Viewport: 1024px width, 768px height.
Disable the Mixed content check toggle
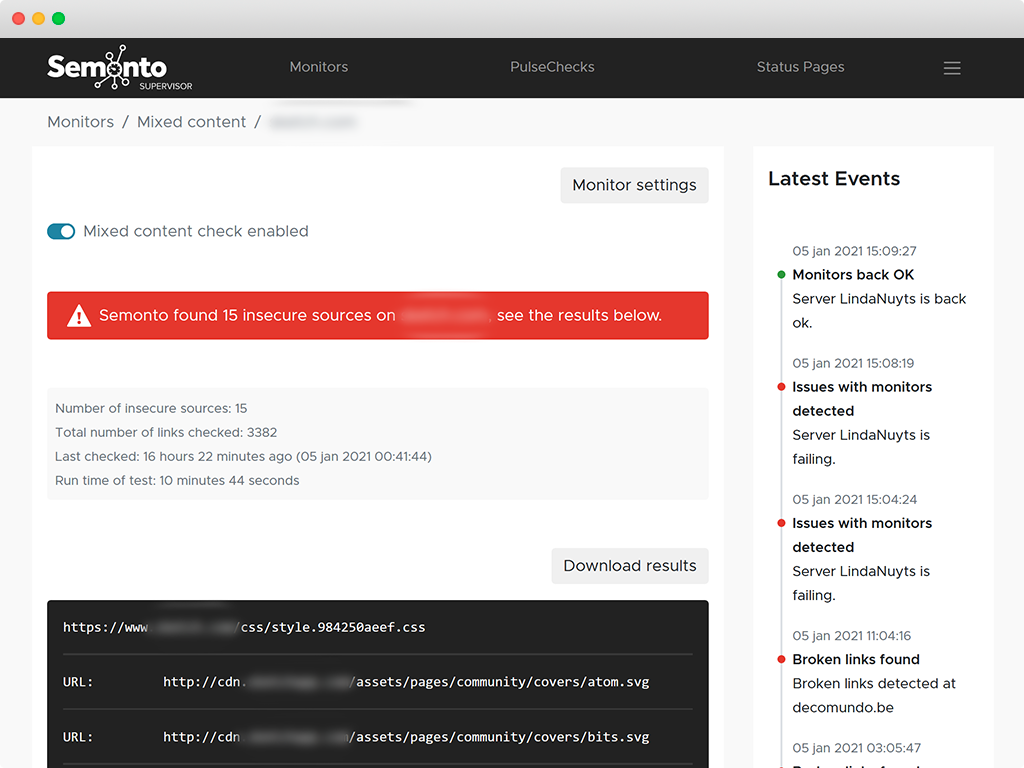61,231
